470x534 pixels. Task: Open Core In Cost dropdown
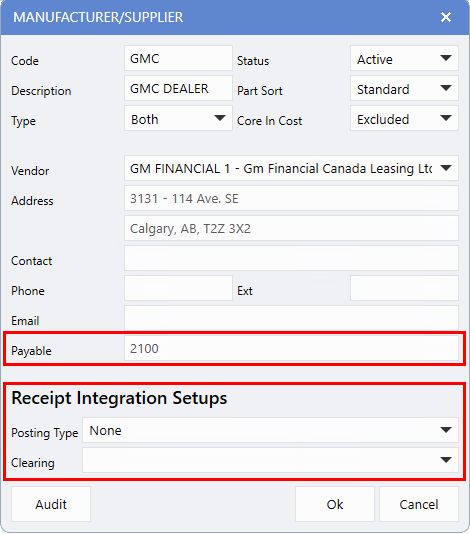(404, 119)
